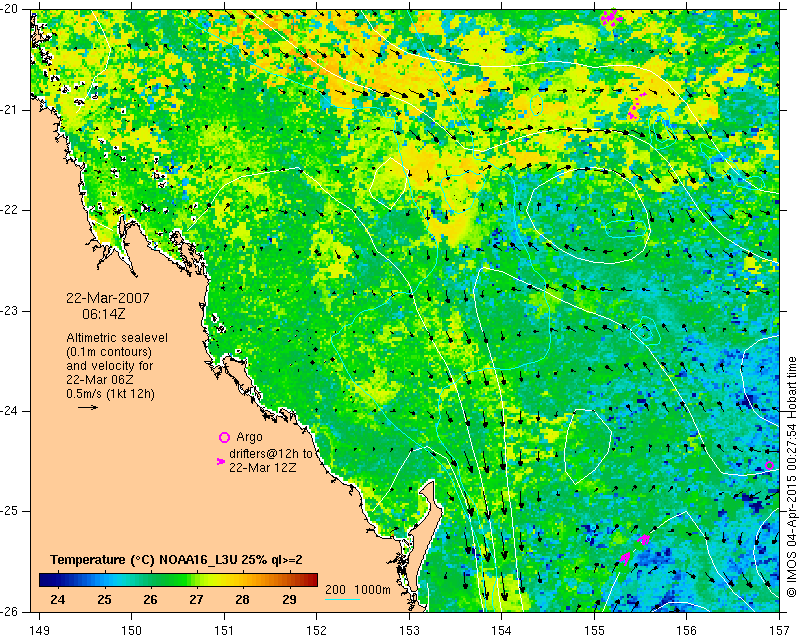This screenshot has width=800, height=640.
Task: Click the '150' longitude axis label
Action: [x=132, y=631]
